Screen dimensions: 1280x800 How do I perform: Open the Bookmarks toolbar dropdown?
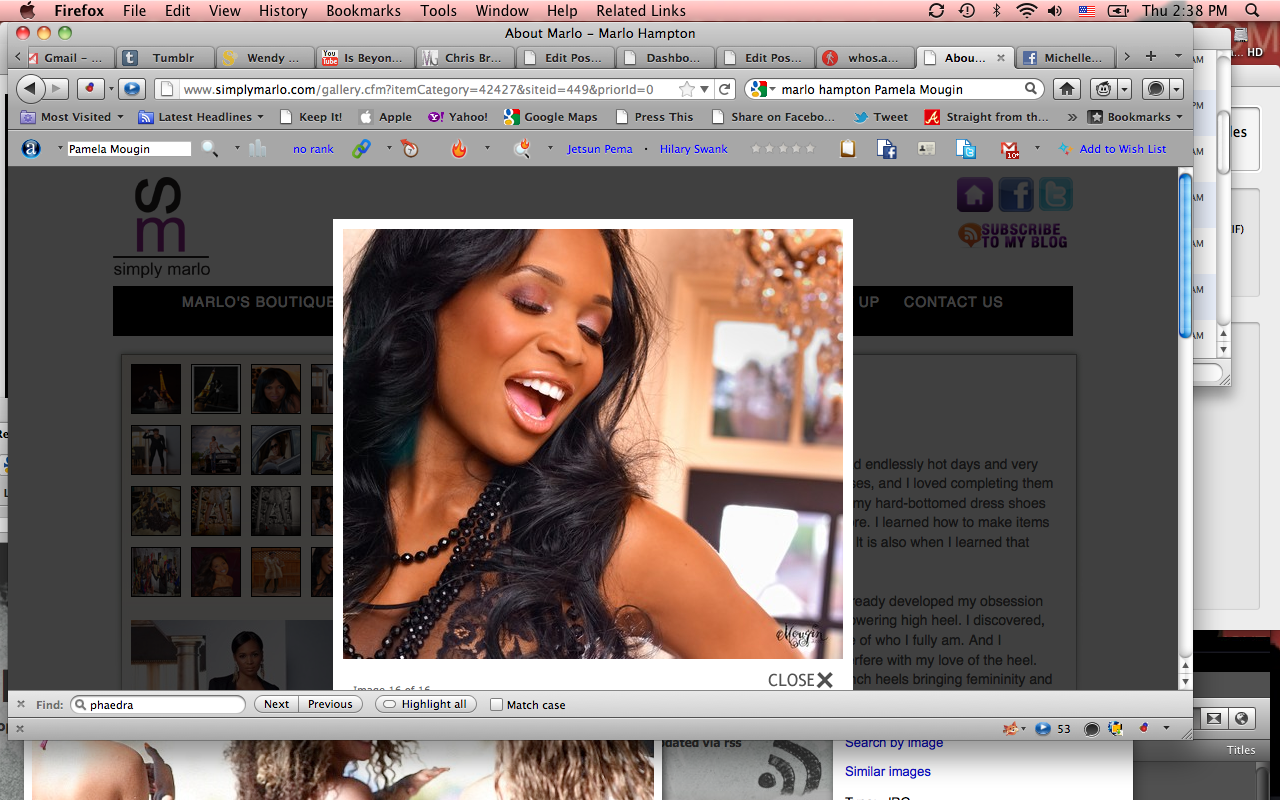point(1137,117)
